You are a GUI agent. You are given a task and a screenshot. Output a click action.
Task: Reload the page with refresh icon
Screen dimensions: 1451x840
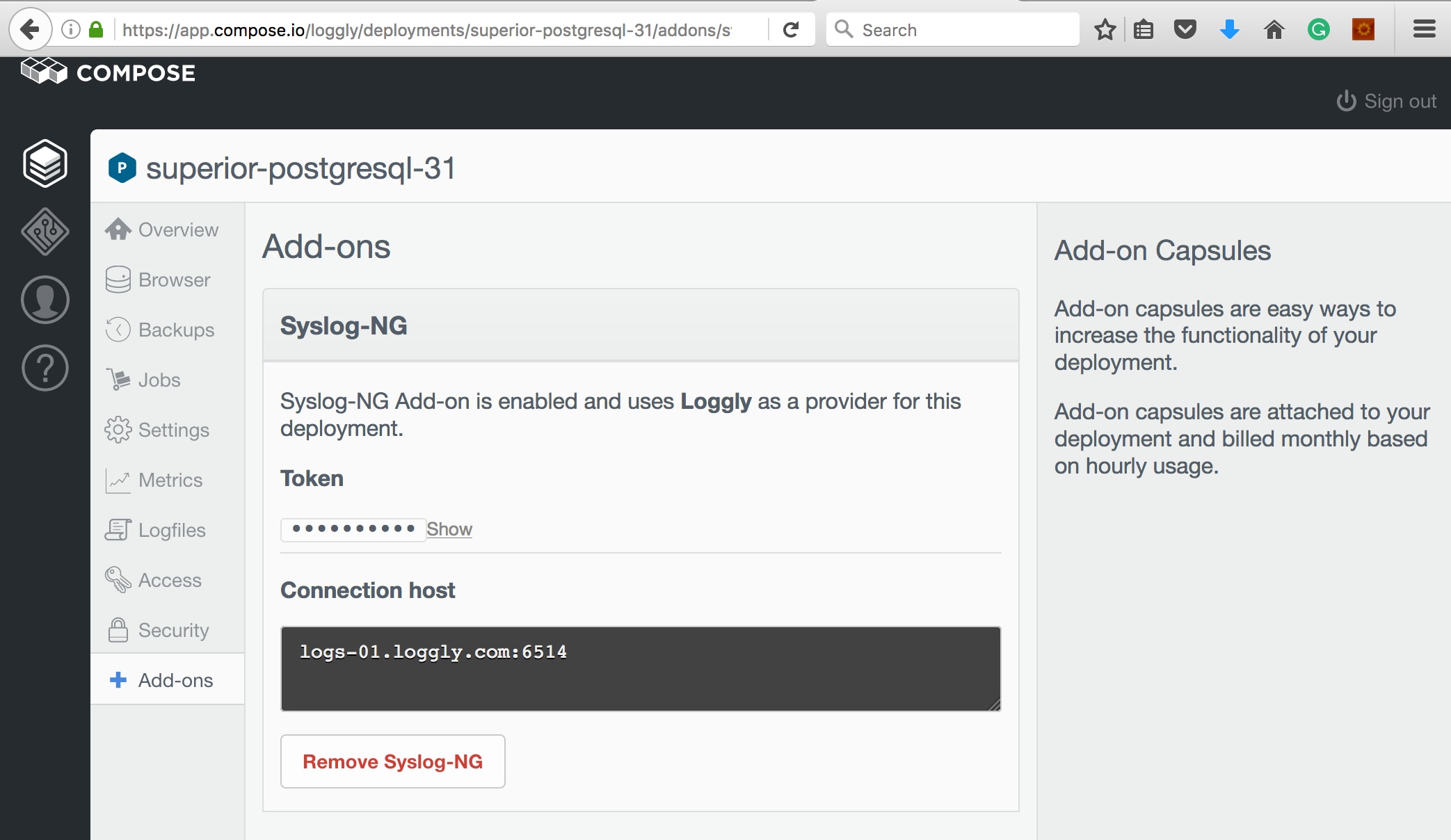(791, 29)
